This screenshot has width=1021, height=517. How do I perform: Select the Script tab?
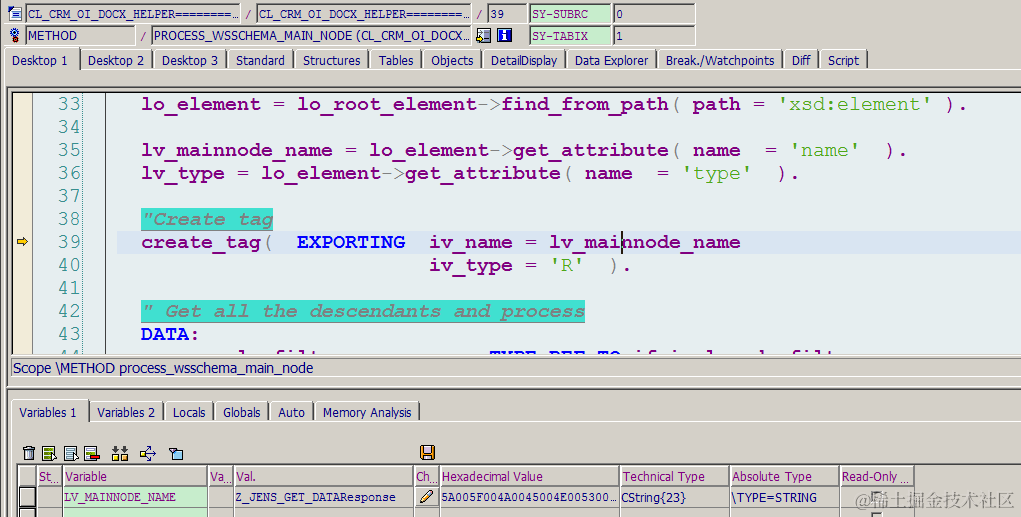point(843,61)
